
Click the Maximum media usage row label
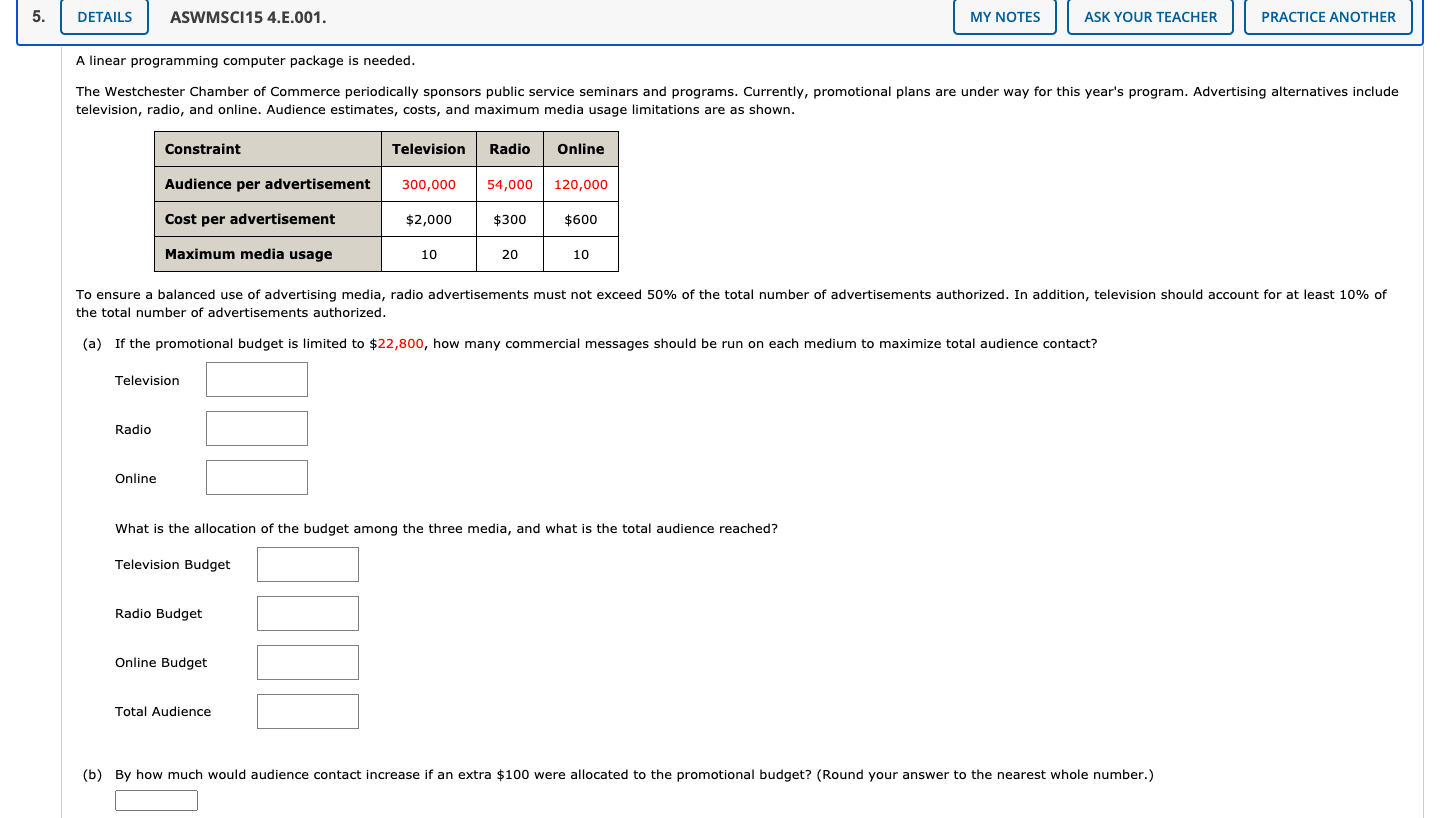(246, 254)
